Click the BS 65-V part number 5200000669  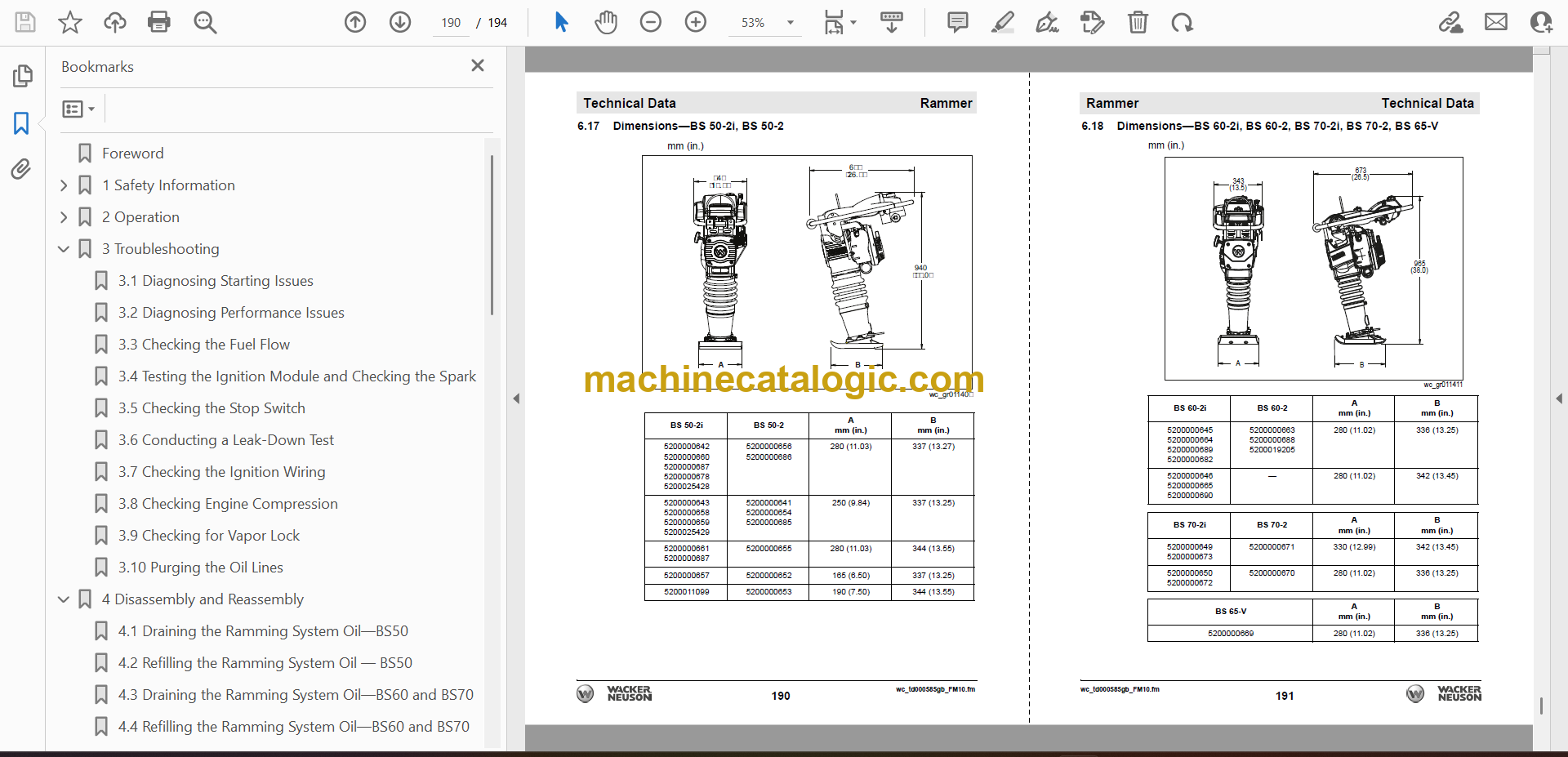(1231, 634)
